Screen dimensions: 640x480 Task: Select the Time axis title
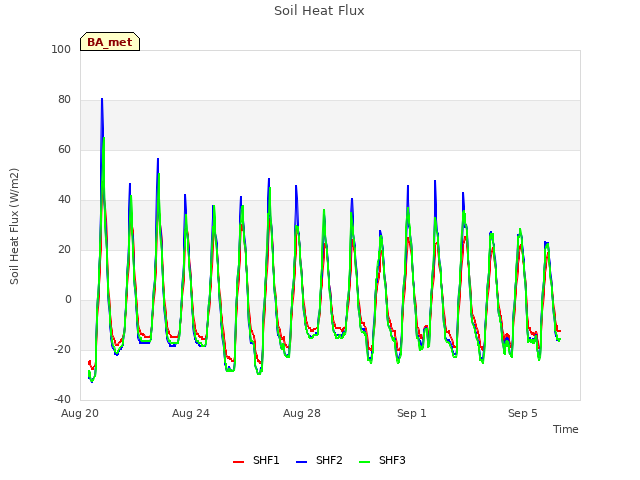coord(565,429)
